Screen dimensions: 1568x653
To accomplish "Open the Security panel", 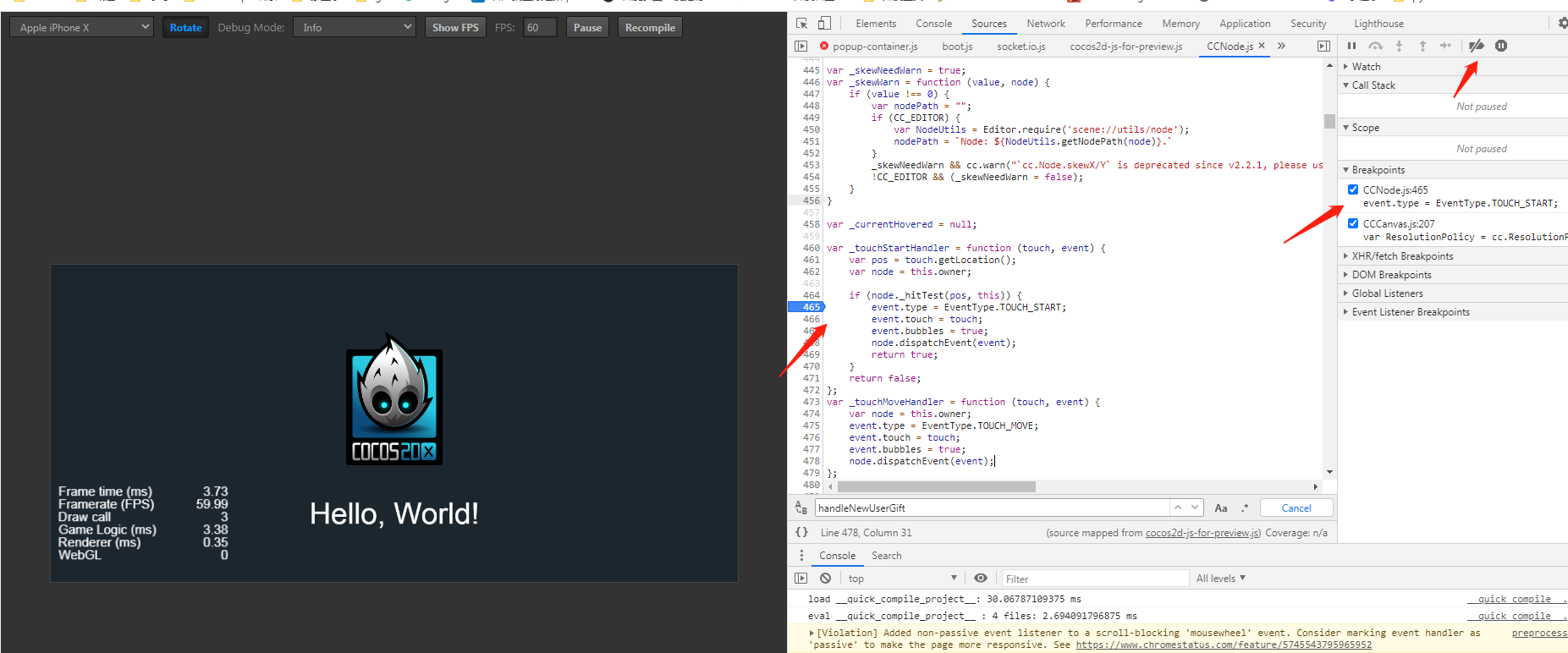I will [x=1308, y=24].
